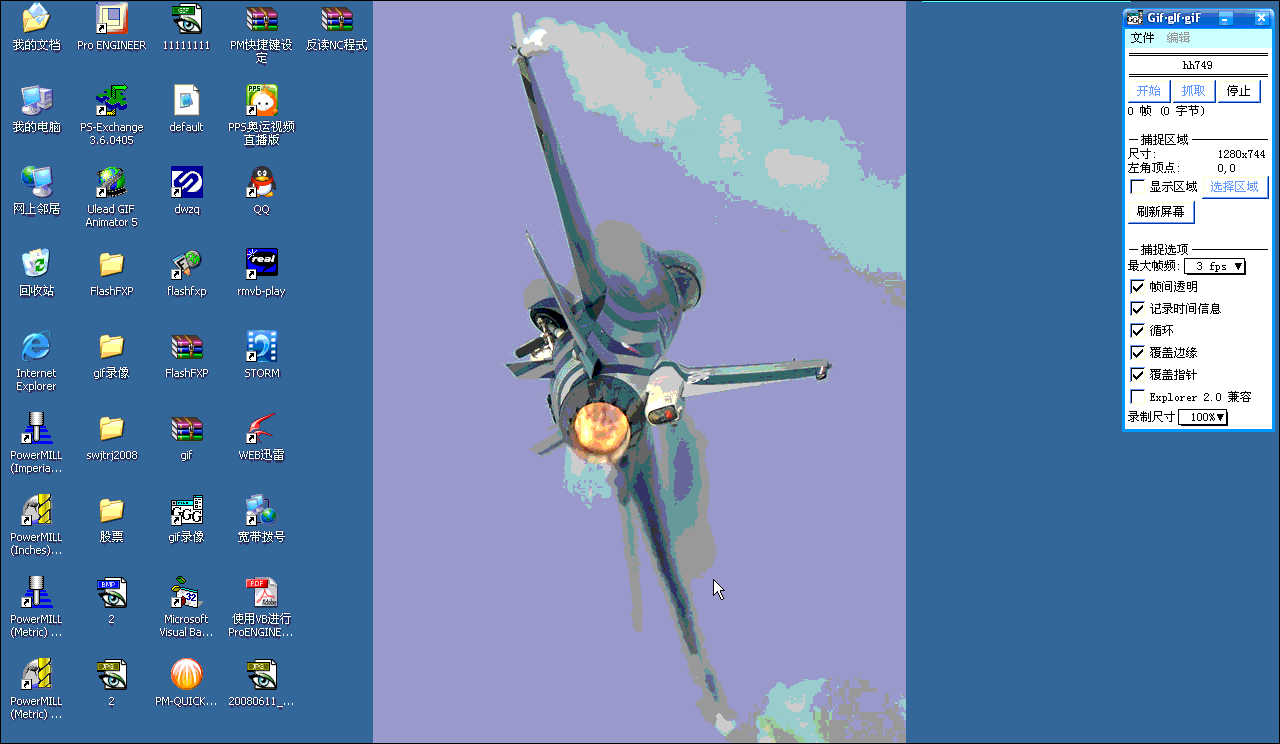This screenshot has height=744, width=1280.
Task: Enable 显示区域 checkbox
Action: [1137, 186]
